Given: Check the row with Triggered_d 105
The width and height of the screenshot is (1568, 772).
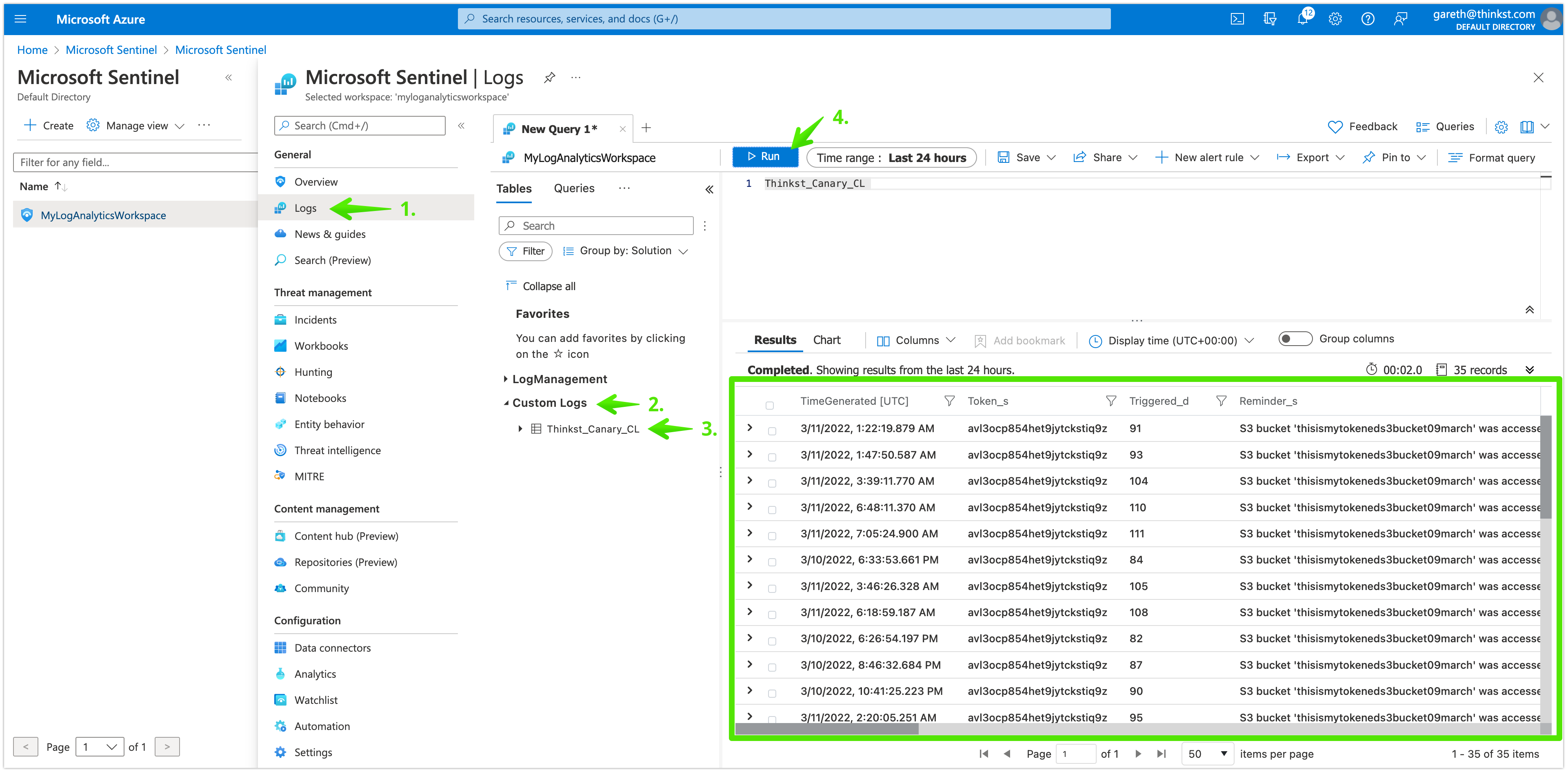Looking at the screenshot, I should pos(772,588).
